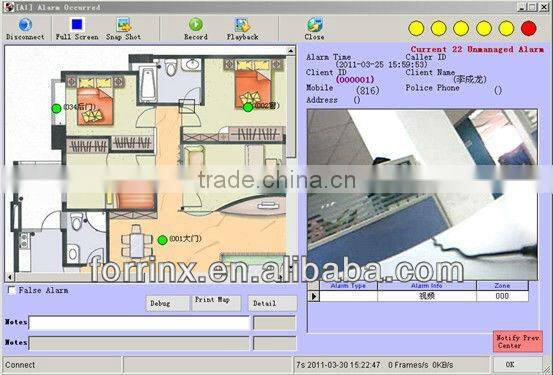Confirm with the OK button
Image resolution: width=553 pixels, height=375 pixels.
(517, 364)
